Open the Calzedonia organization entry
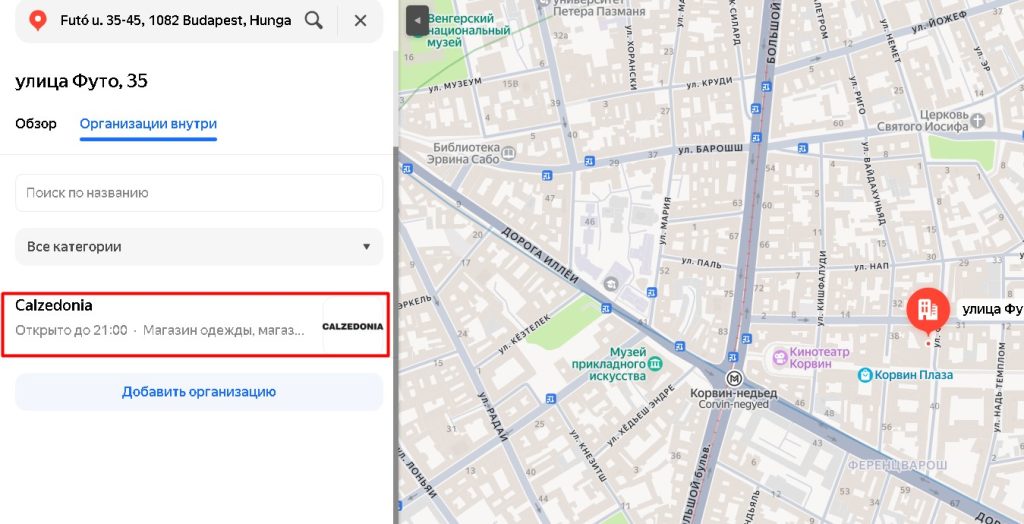 coord(160,325)
